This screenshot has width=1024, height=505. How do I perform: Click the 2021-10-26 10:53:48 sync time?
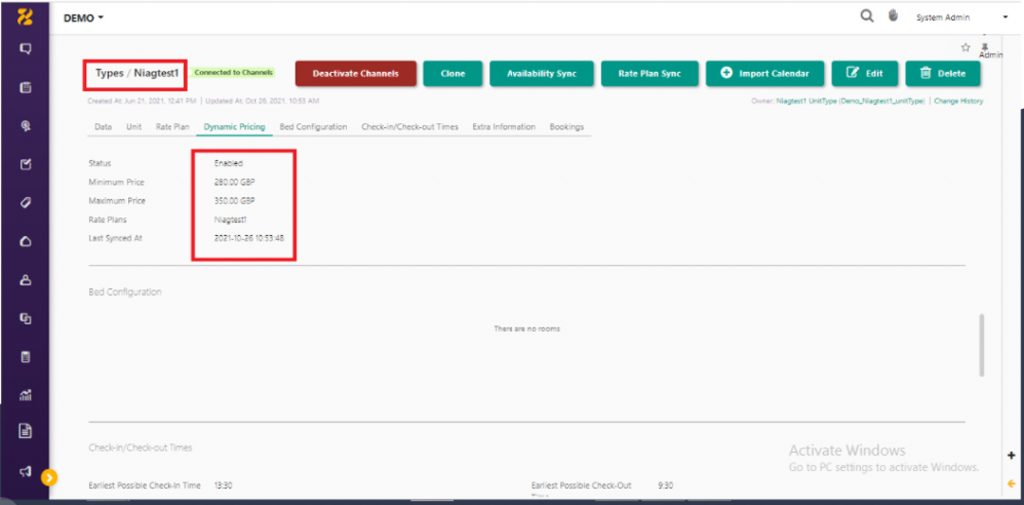coord(249,238)
